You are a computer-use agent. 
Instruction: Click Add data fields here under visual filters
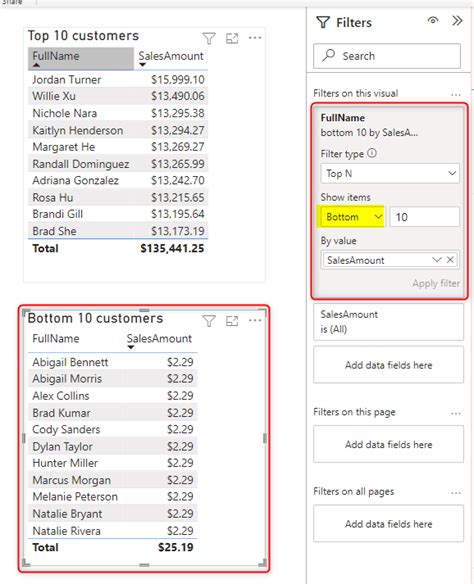pos(388,365)
